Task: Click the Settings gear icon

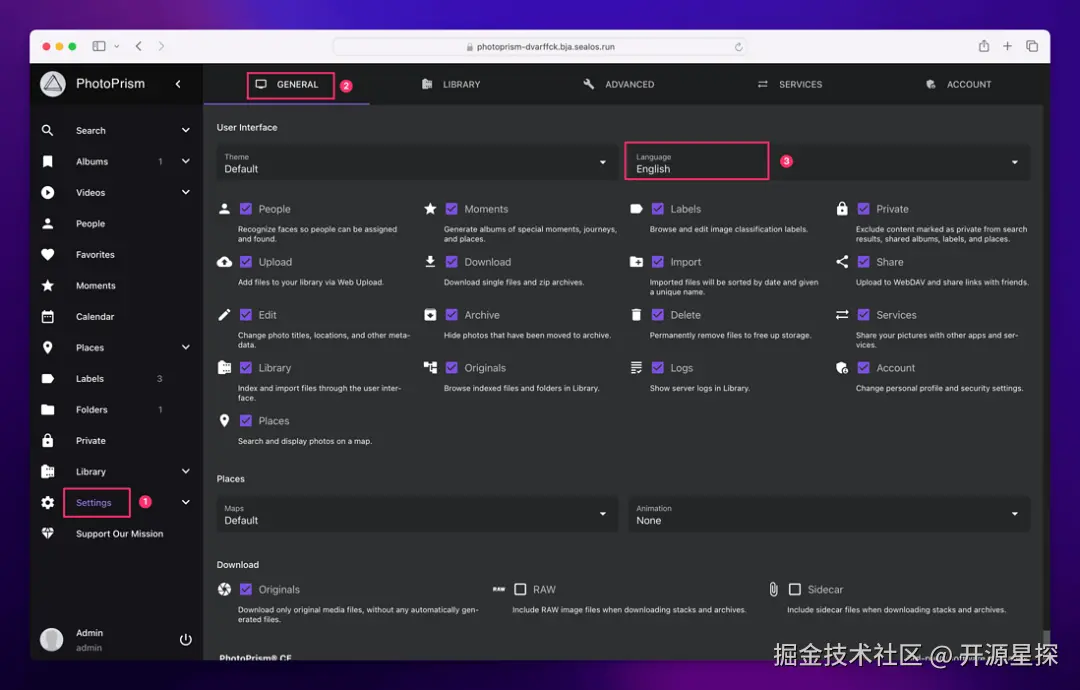Action: coord(48,502)
